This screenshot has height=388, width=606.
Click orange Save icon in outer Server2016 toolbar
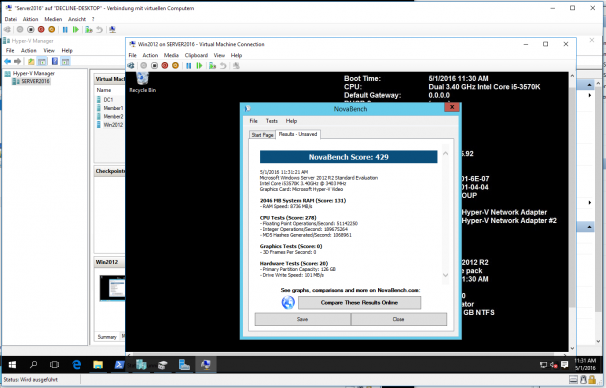[51, 30]
